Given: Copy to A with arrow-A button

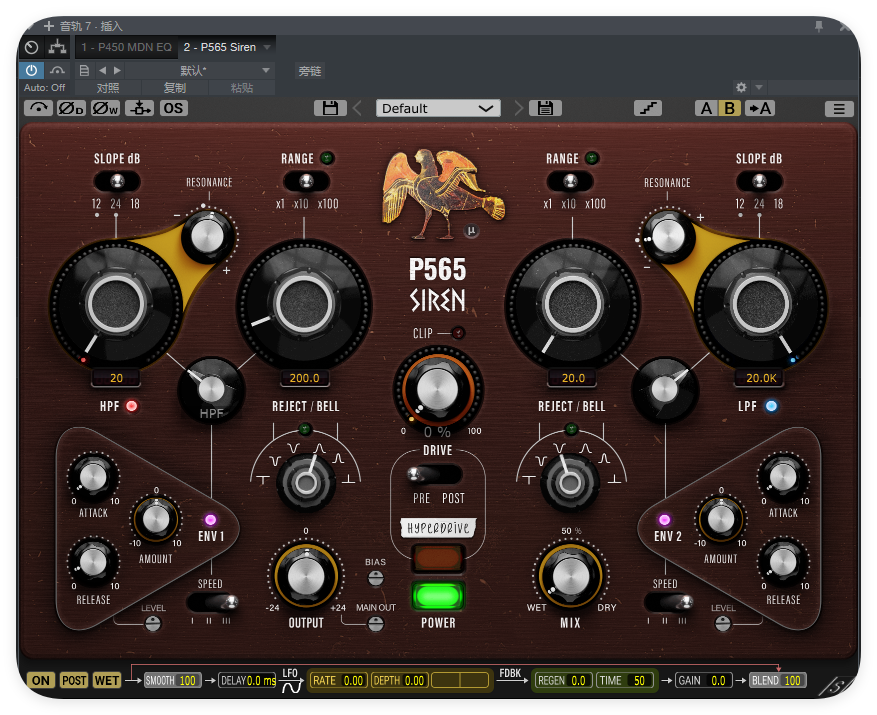Looking at the screenshot, I should point(760,108).
